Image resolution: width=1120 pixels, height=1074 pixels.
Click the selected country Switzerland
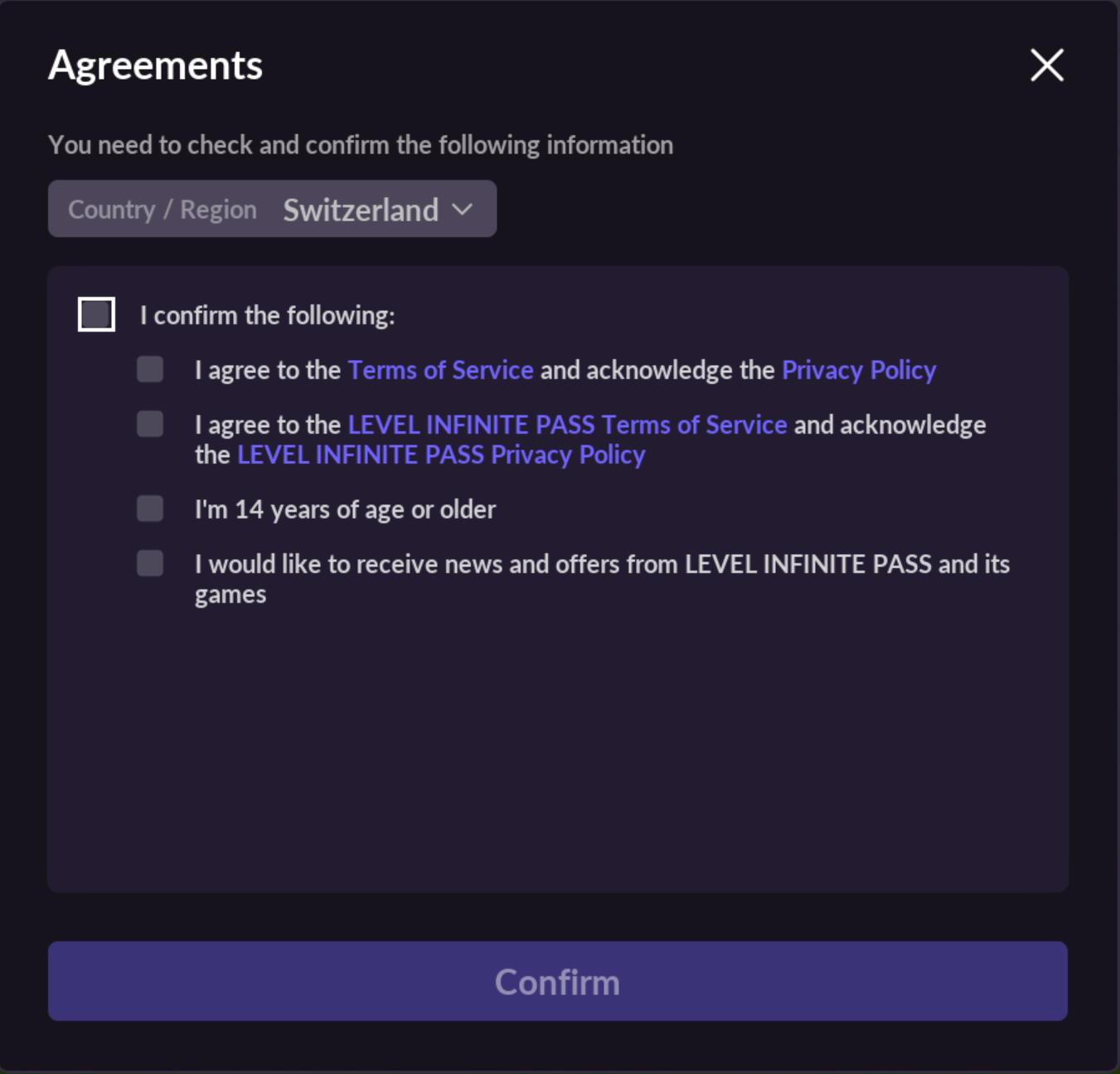point(361,210)
